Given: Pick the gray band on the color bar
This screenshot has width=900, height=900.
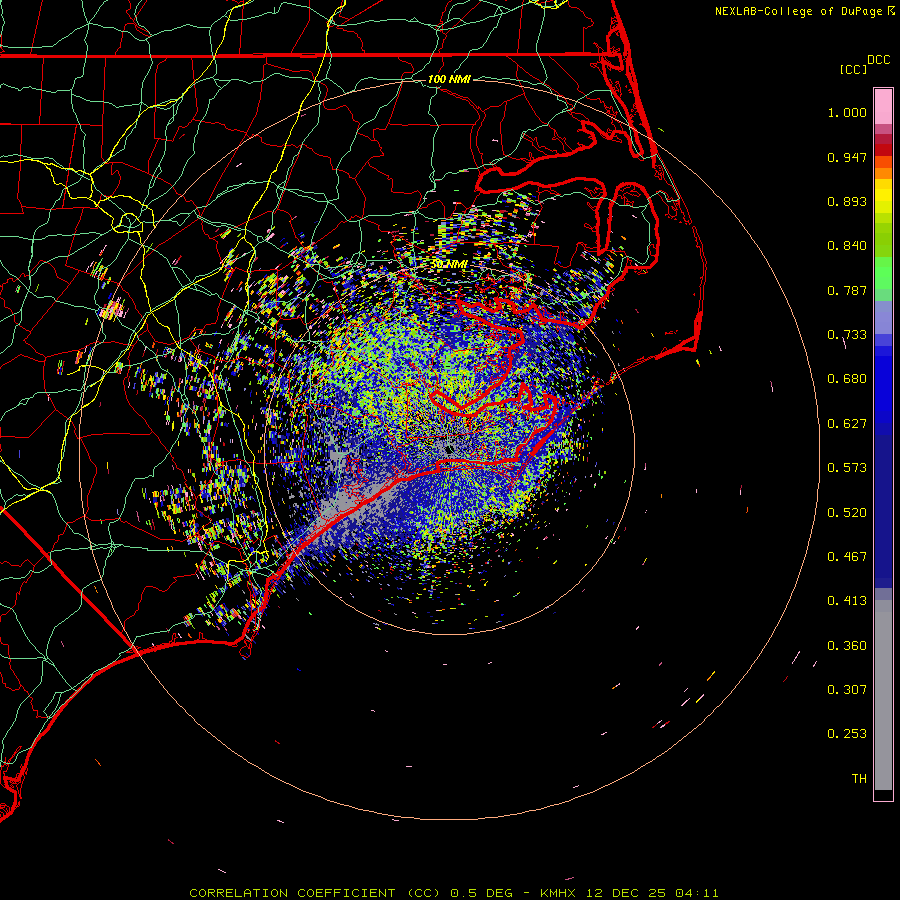Looking at the screenshot, I should 883,695.
